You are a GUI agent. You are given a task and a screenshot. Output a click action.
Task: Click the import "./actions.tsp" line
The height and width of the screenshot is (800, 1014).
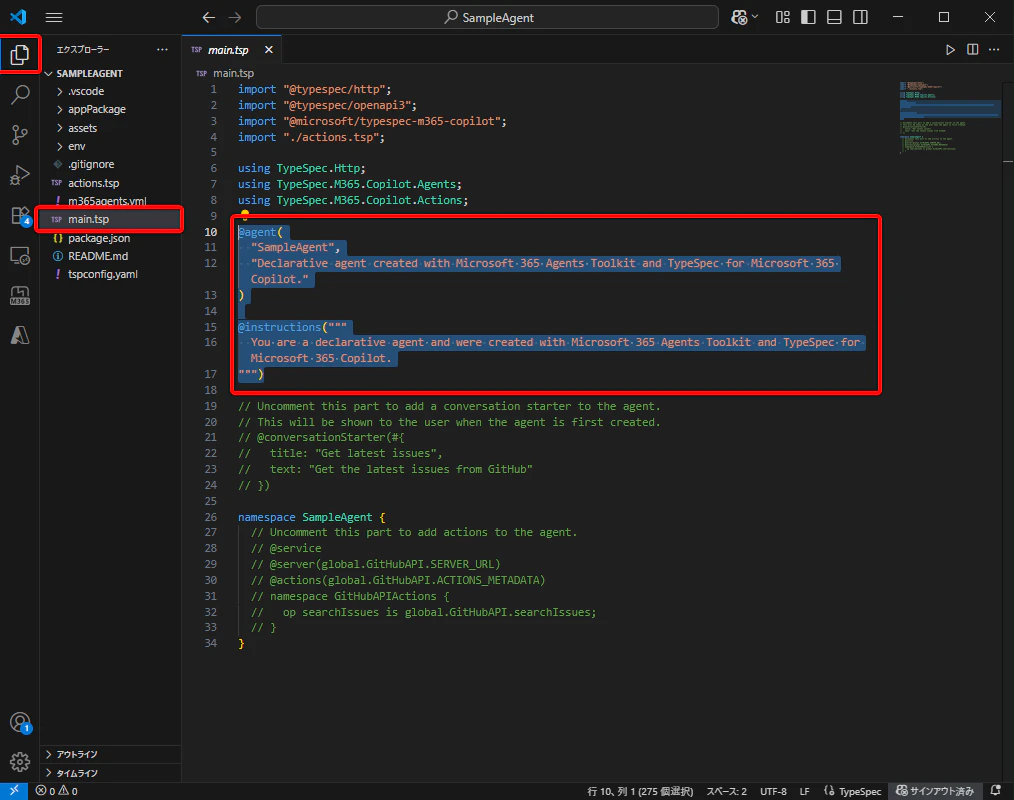(311, 137)
